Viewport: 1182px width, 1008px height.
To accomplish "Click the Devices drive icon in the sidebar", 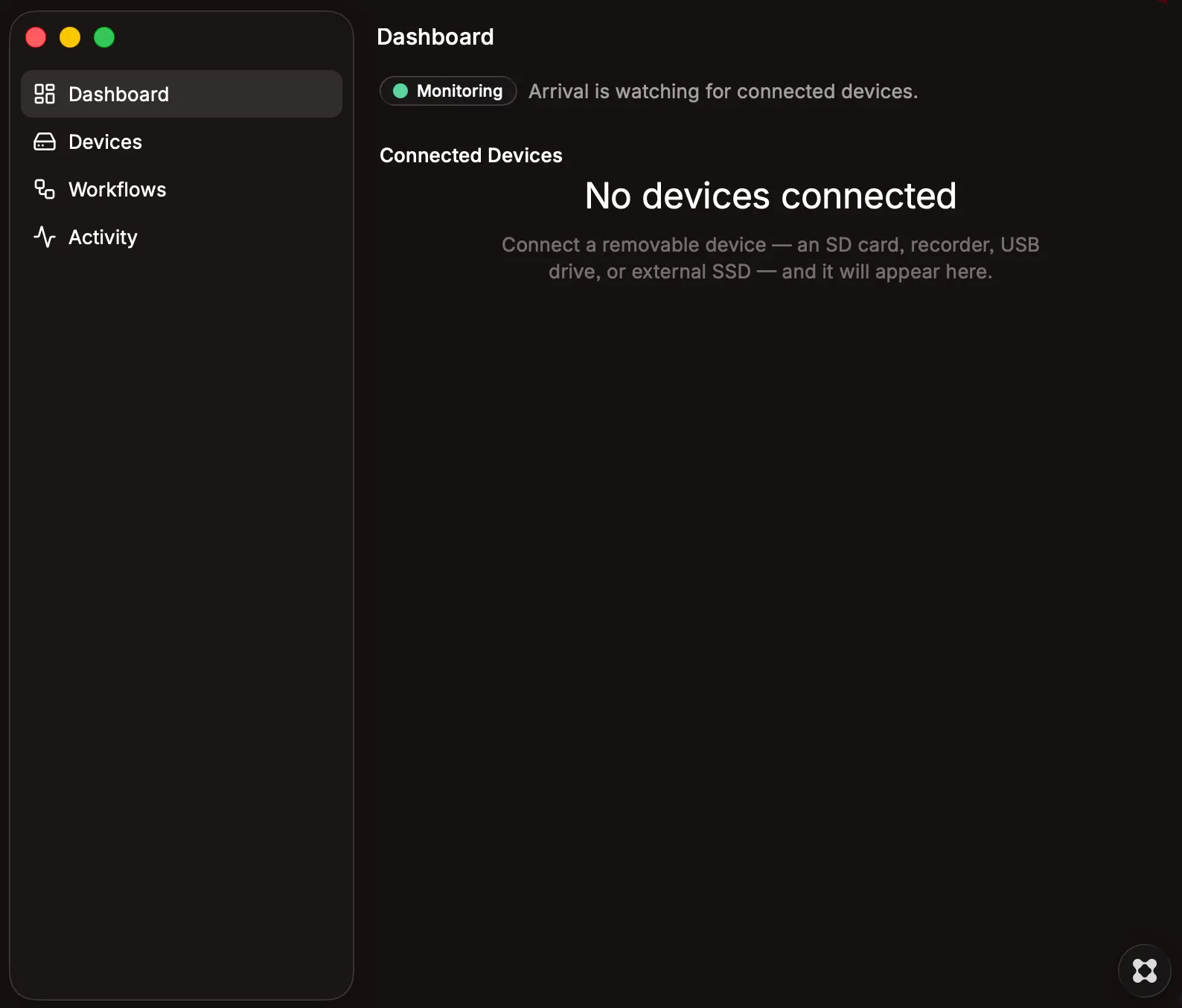I will [45, 141].
